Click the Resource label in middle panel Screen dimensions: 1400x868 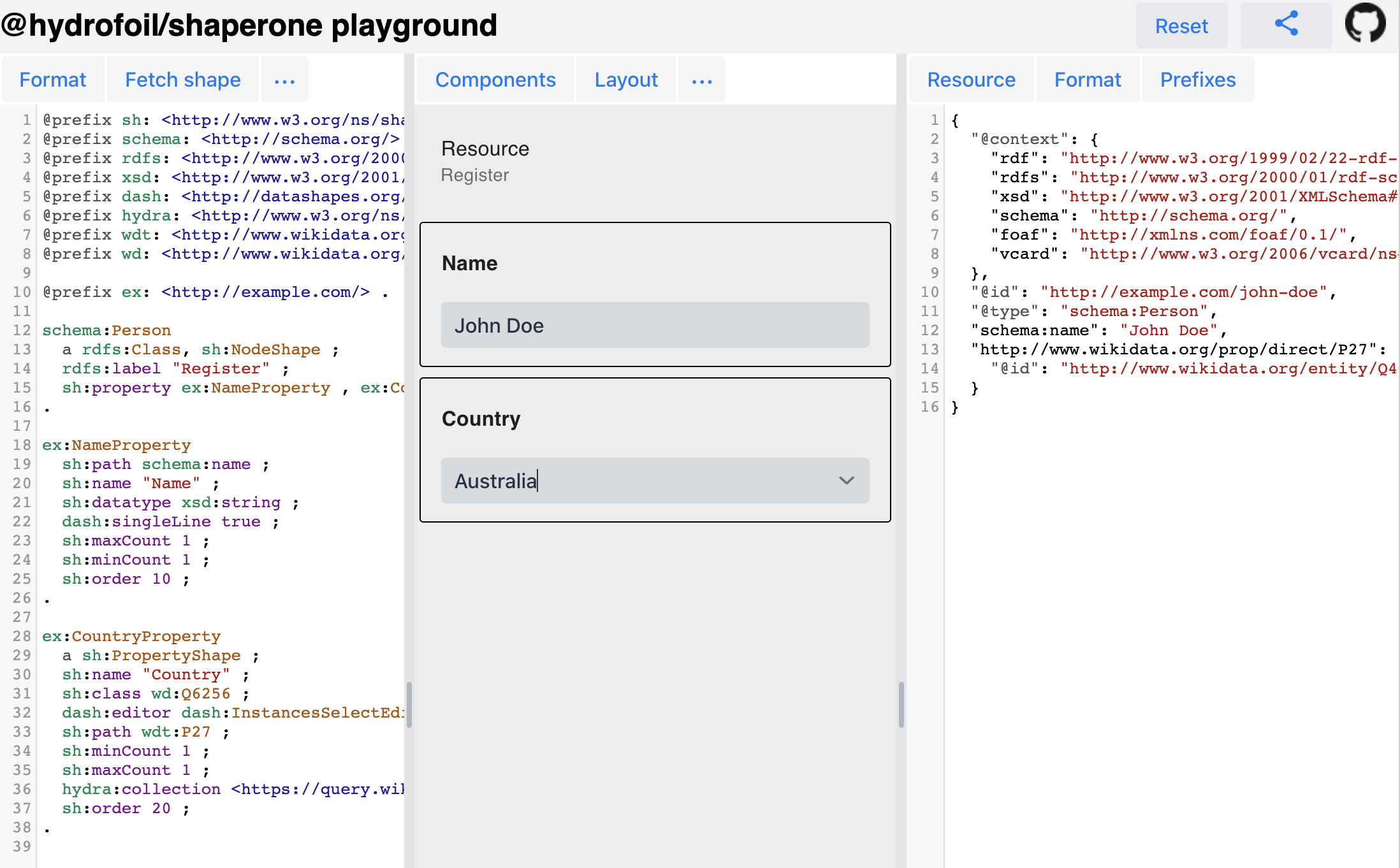(x=485, y=149)
